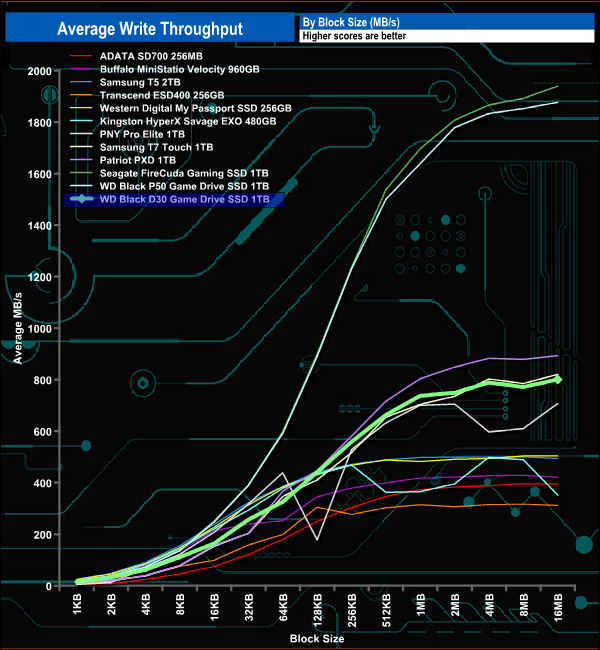Click the 512KB block size label
The image size is (600, 650).
tap(386, 610)
